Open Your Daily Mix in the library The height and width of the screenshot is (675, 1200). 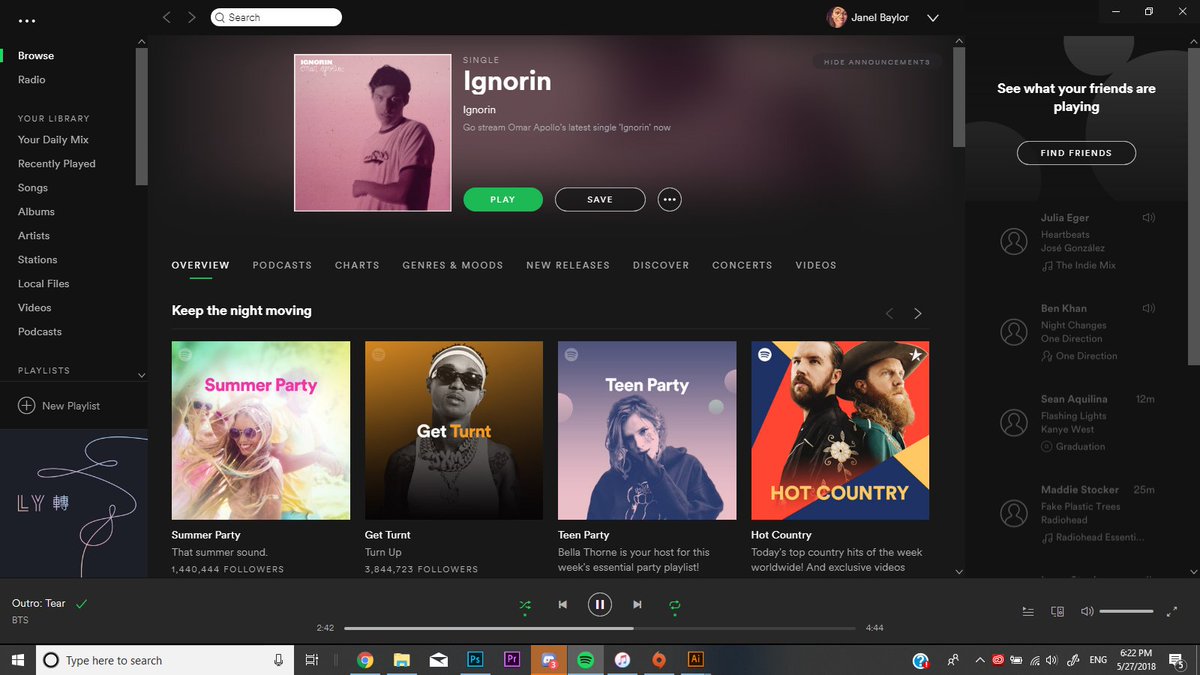(53, 140)
